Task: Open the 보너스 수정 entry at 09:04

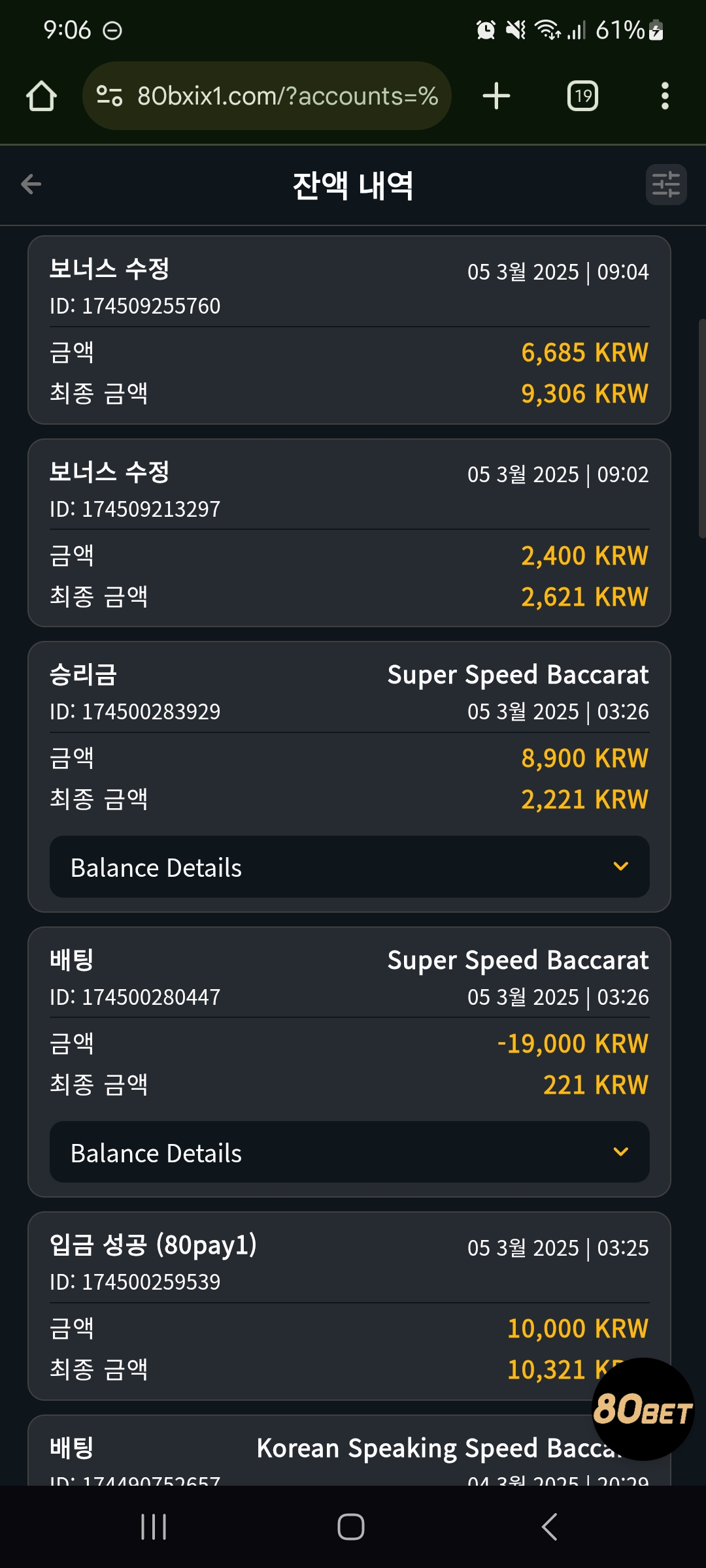Action: [x=349, y=330]
